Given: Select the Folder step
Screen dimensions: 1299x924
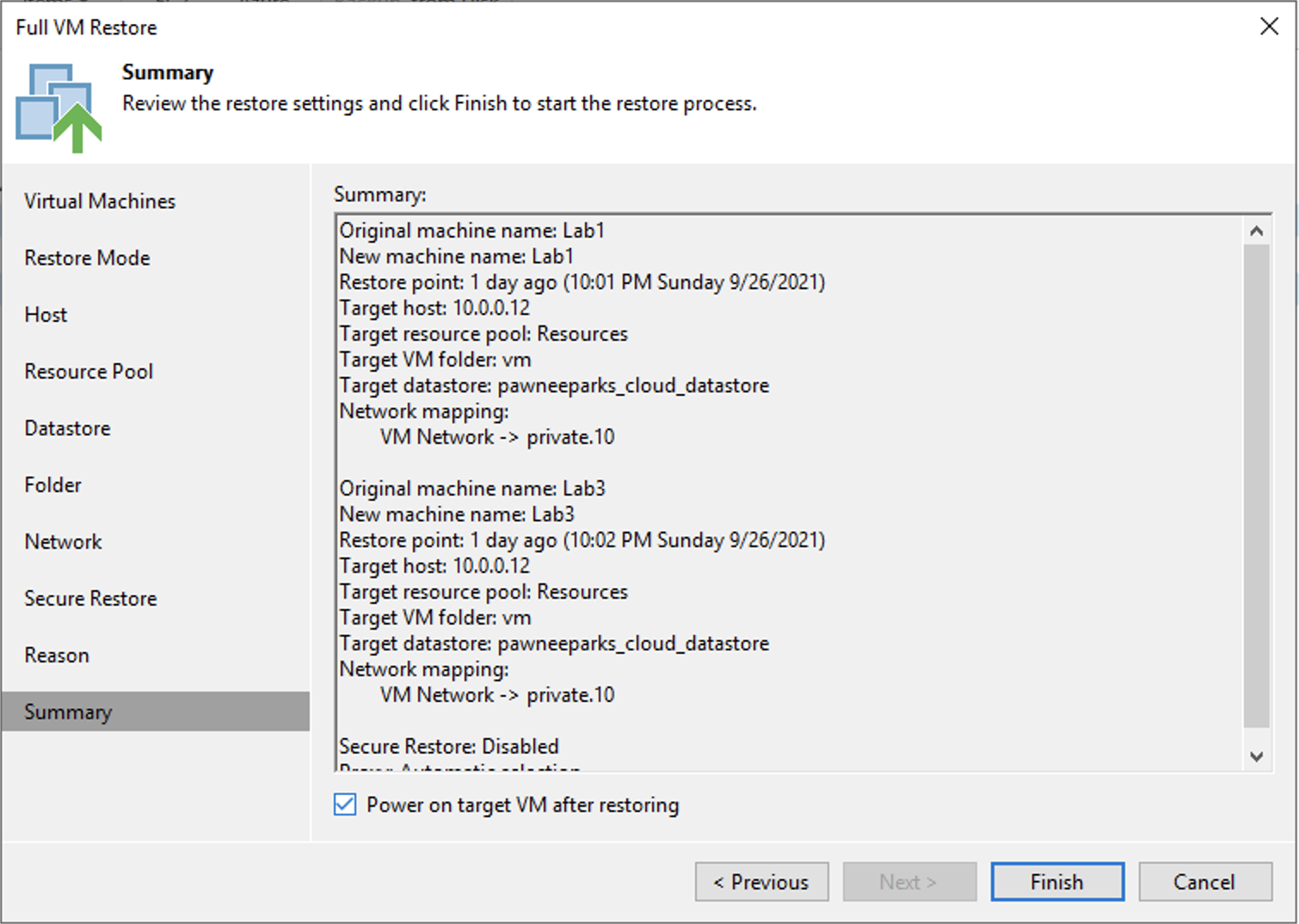Looking at the screenshot, I should click(x=52, y=484).
